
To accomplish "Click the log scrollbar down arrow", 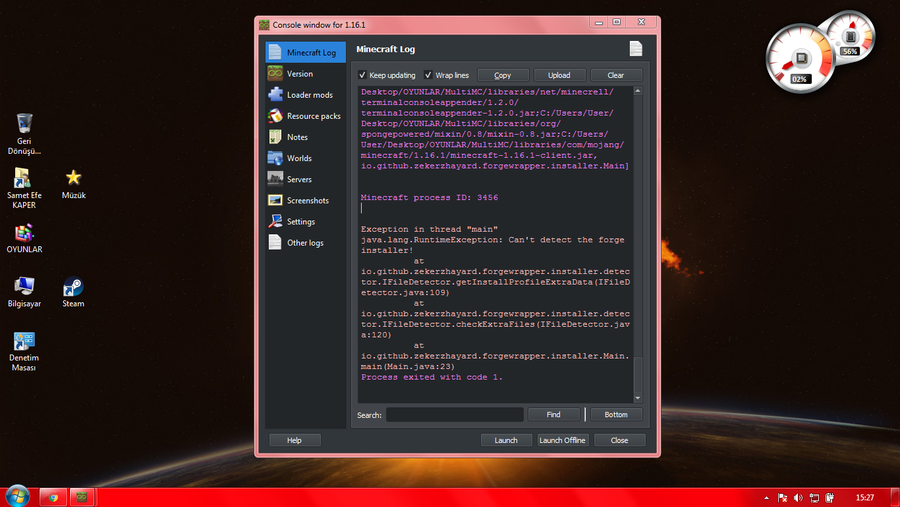I will coord(638,398).
